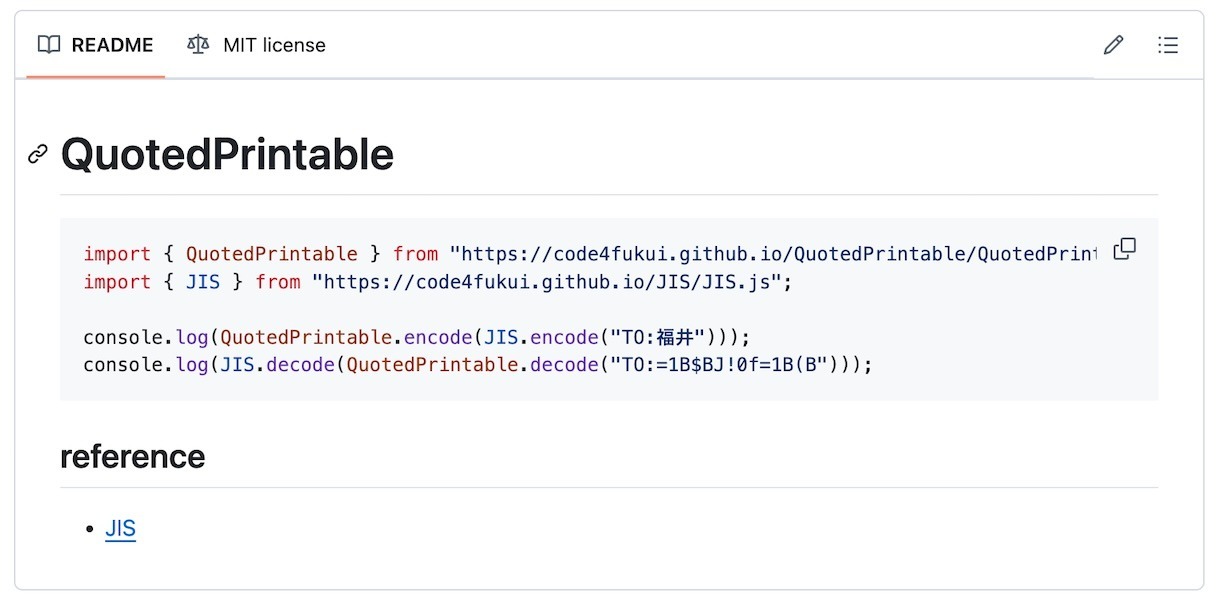Image resolution: width=1220 pixels, height=601 pixels.
Task: Click the balance scale icon for MIT license
Action: (x=198, y=45)
